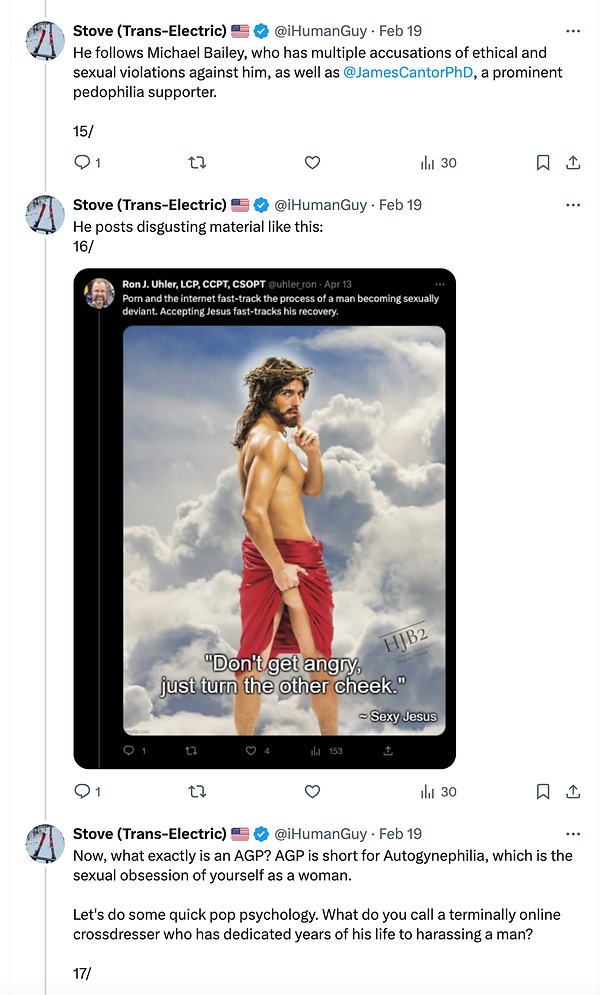Open the Feb 19 timestamp of 16/ tweet
600x995 pixels.
point(400,205)
